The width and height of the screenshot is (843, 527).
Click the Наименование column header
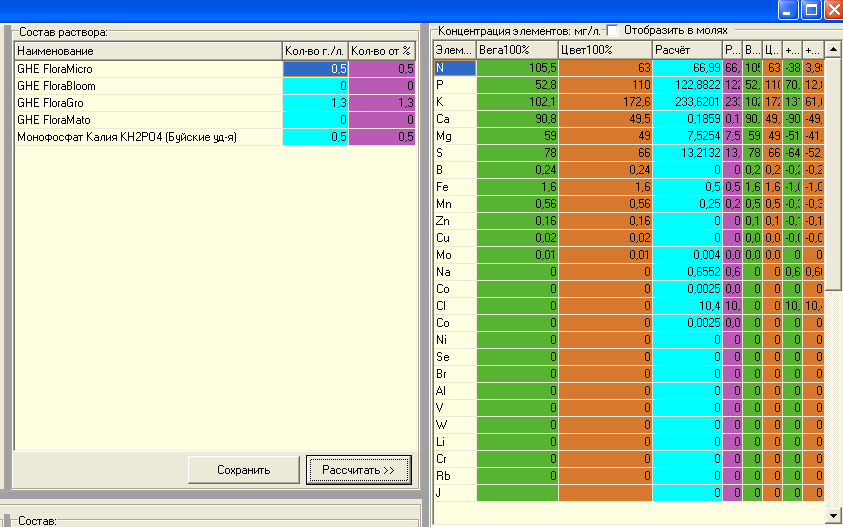(x=148, y=51)
